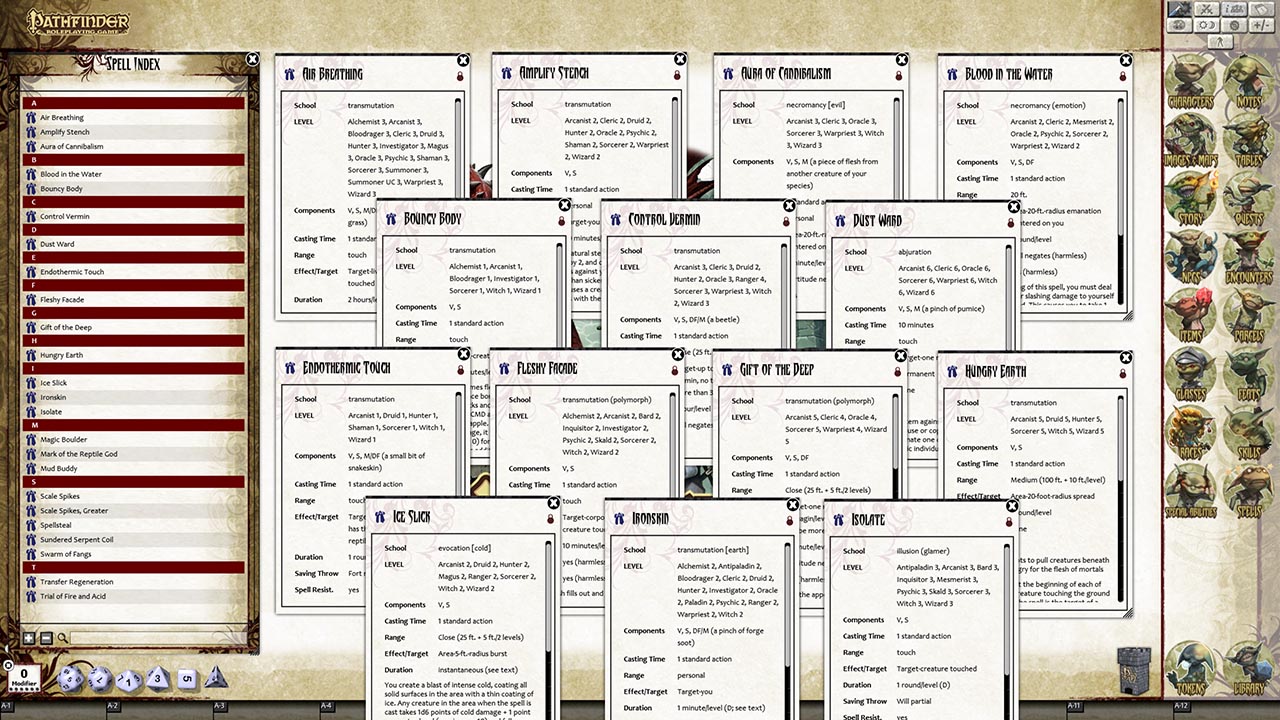The height and width of the screenshot is (720, 1280).
Task: Collapse the I group header in Spell Index
Action: pos(133,368)
